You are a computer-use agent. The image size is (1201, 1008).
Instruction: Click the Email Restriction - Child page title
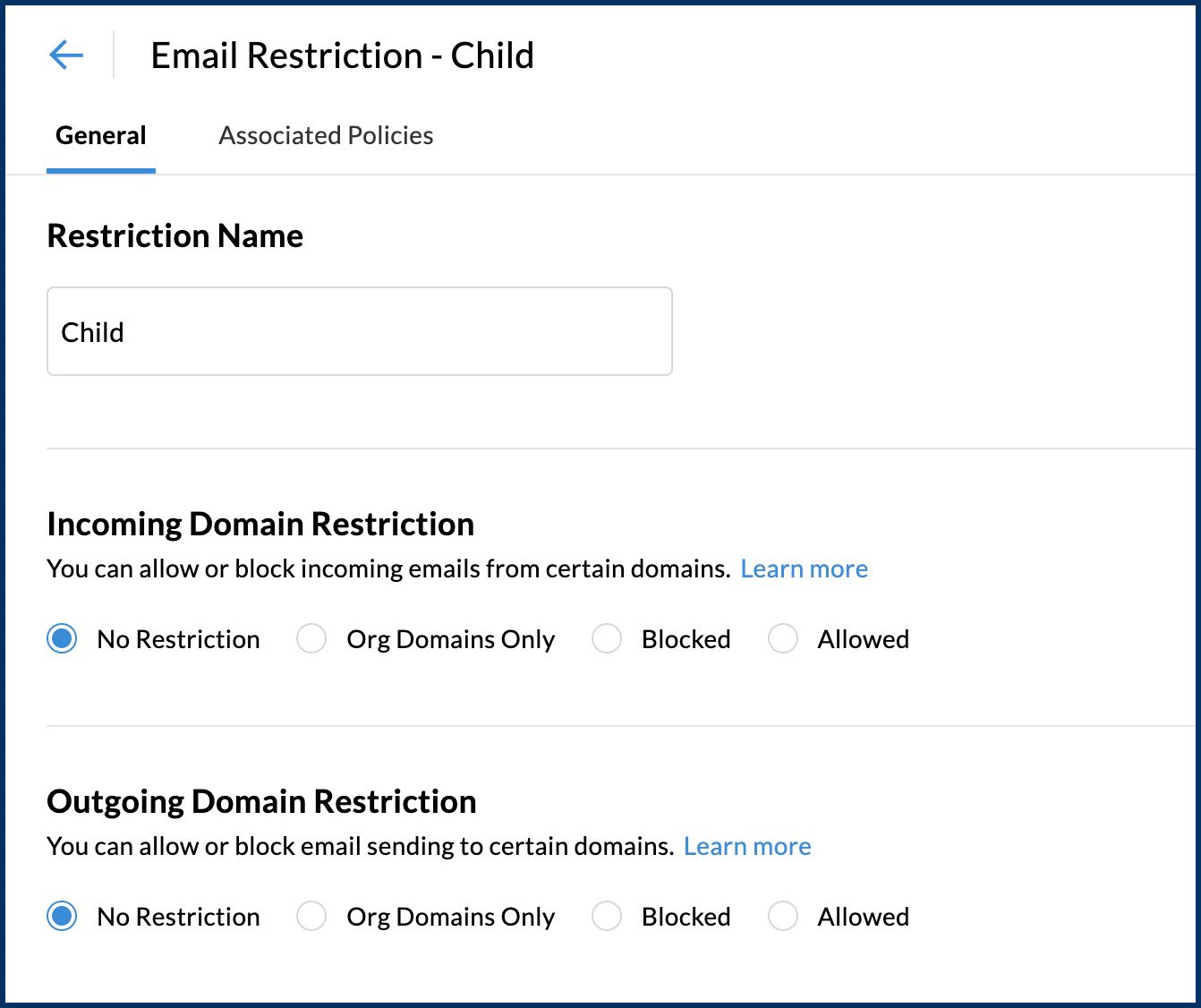[x=342, y=56]
